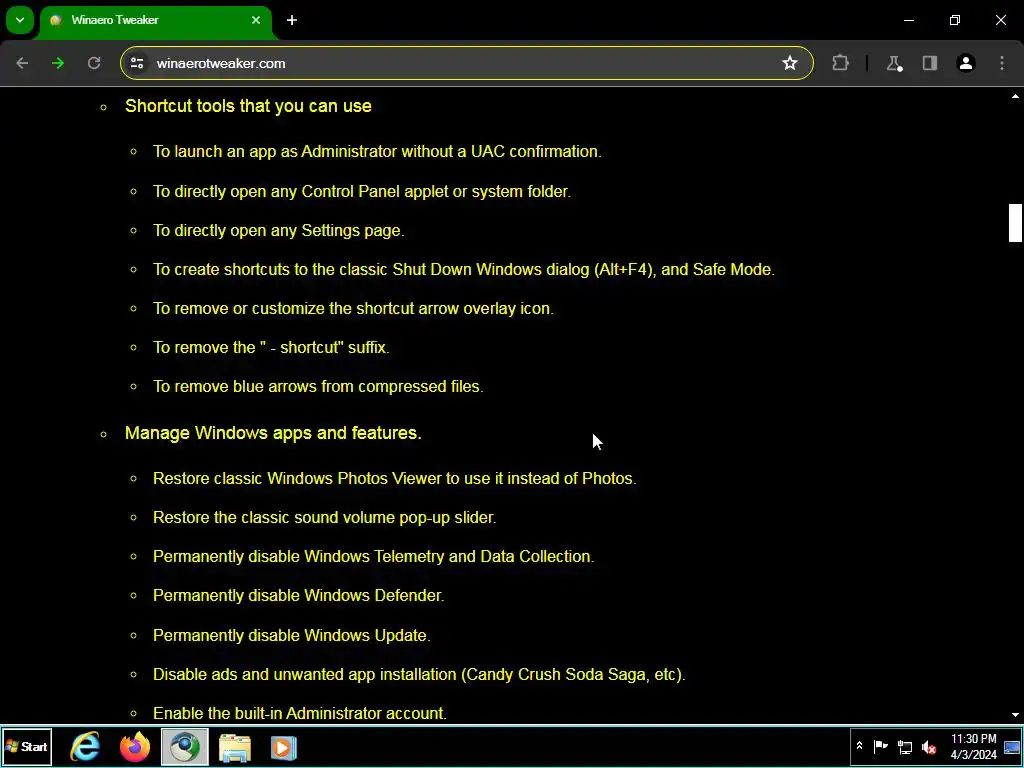Screen dimensions: 1024x768
Task: Click "Permanently disable Windows Telemetry" line
Action: pyautogui.click(x=374, y=556)
